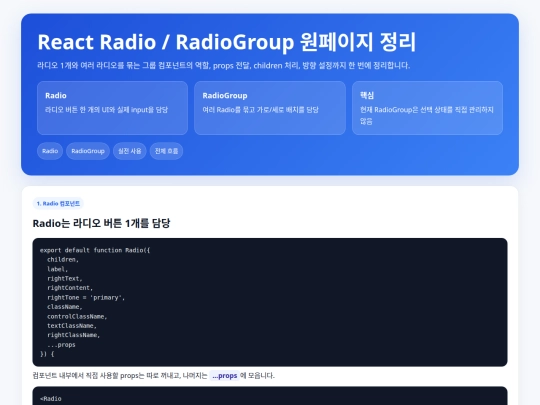Select the Radio summary card
The width and height of the screenshot is (540, 405).
pyautogui.click(x=113, y=108)
